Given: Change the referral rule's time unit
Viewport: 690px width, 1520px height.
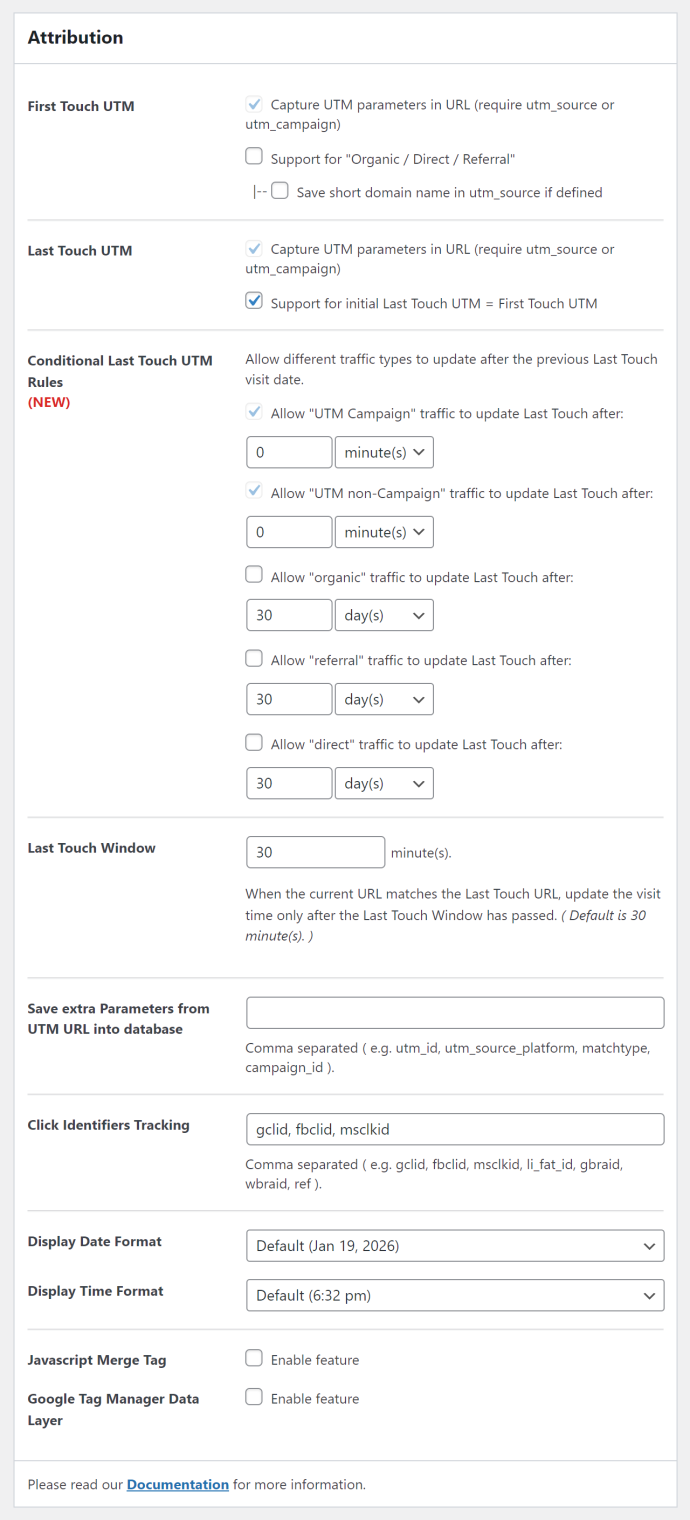Looking at the screenshot, I should (384, 699).
